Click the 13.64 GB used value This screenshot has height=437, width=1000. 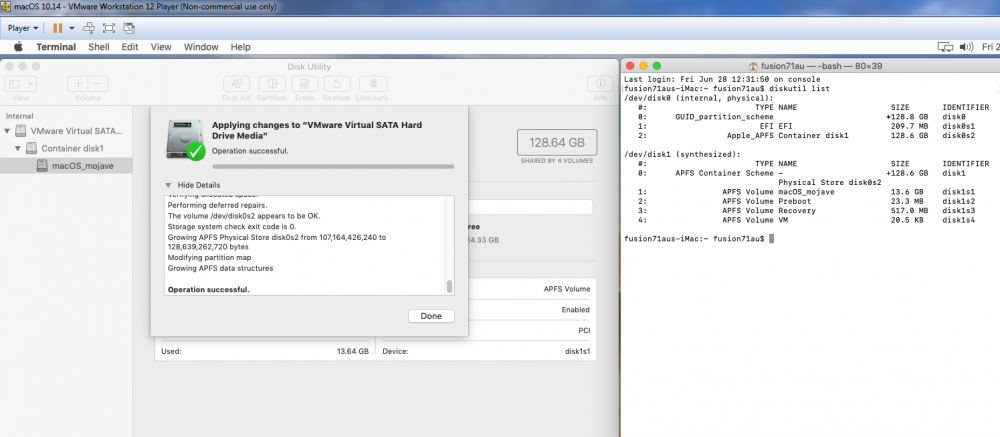[353, 351]
